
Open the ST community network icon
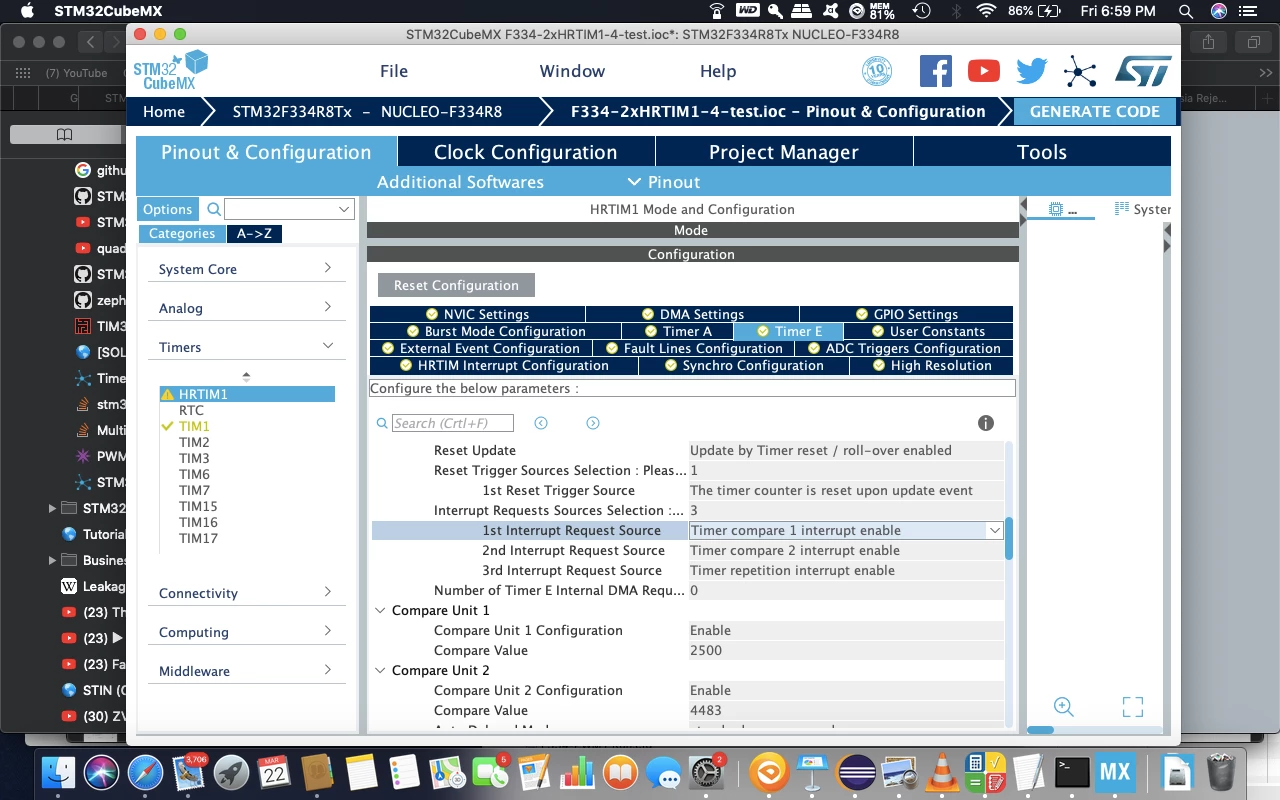pos(1080,71)
